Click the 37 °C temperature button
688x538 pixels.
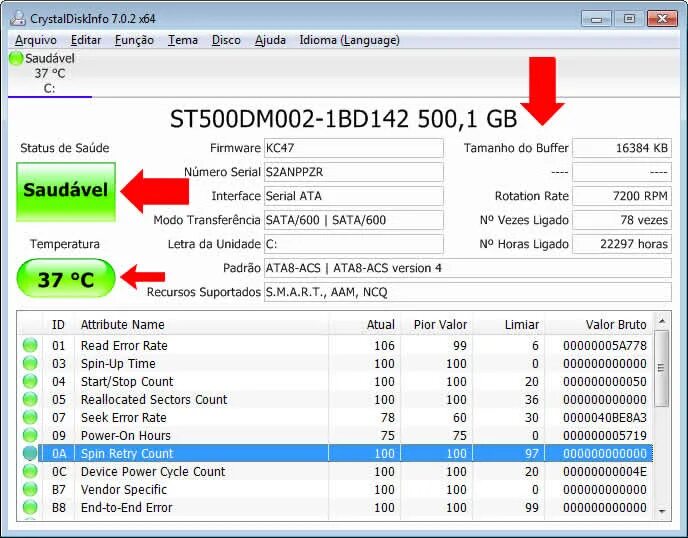click(x=66, y=278)
